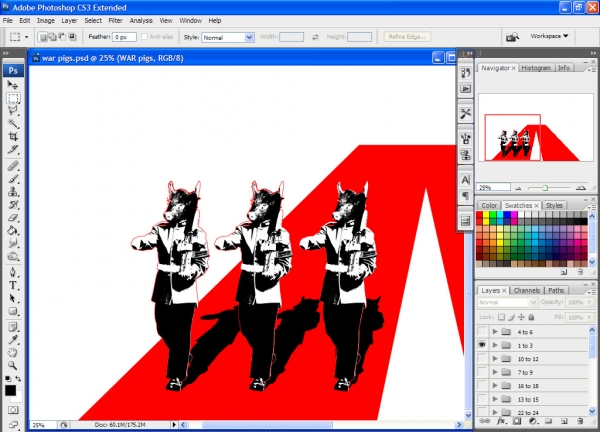Click Add to selection button

pyautogui.click(x=53, y=37)
